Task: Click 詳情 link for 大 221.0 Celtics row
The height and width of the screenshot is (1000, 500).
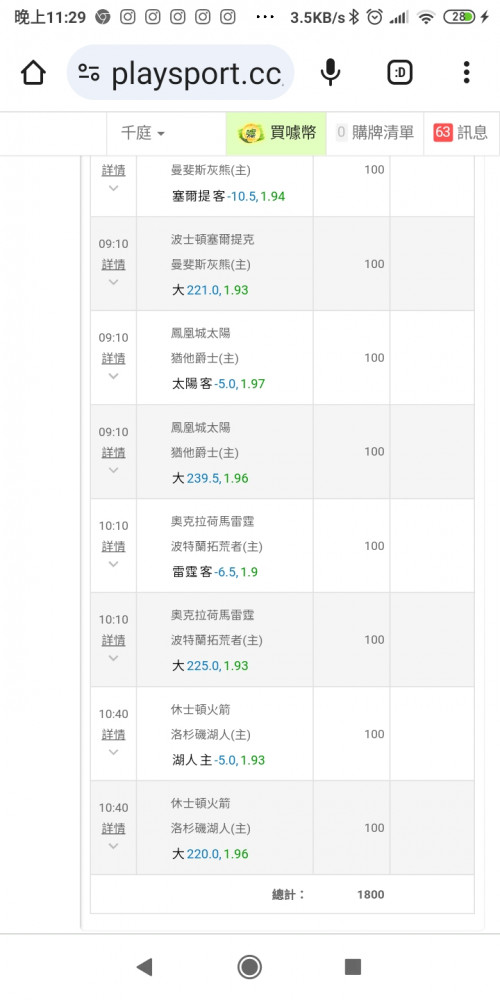Action: click(x=114, y=265)
